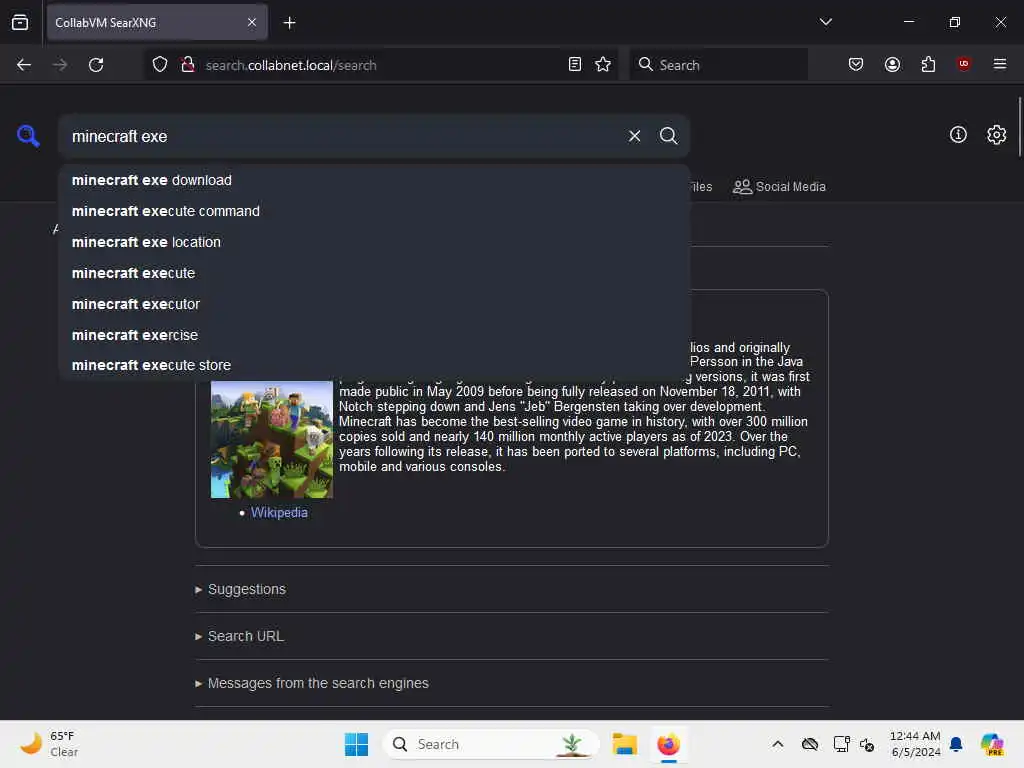Select suggestion minecraft exercise
Screen dimensions: 1024x768
(374, 335)
